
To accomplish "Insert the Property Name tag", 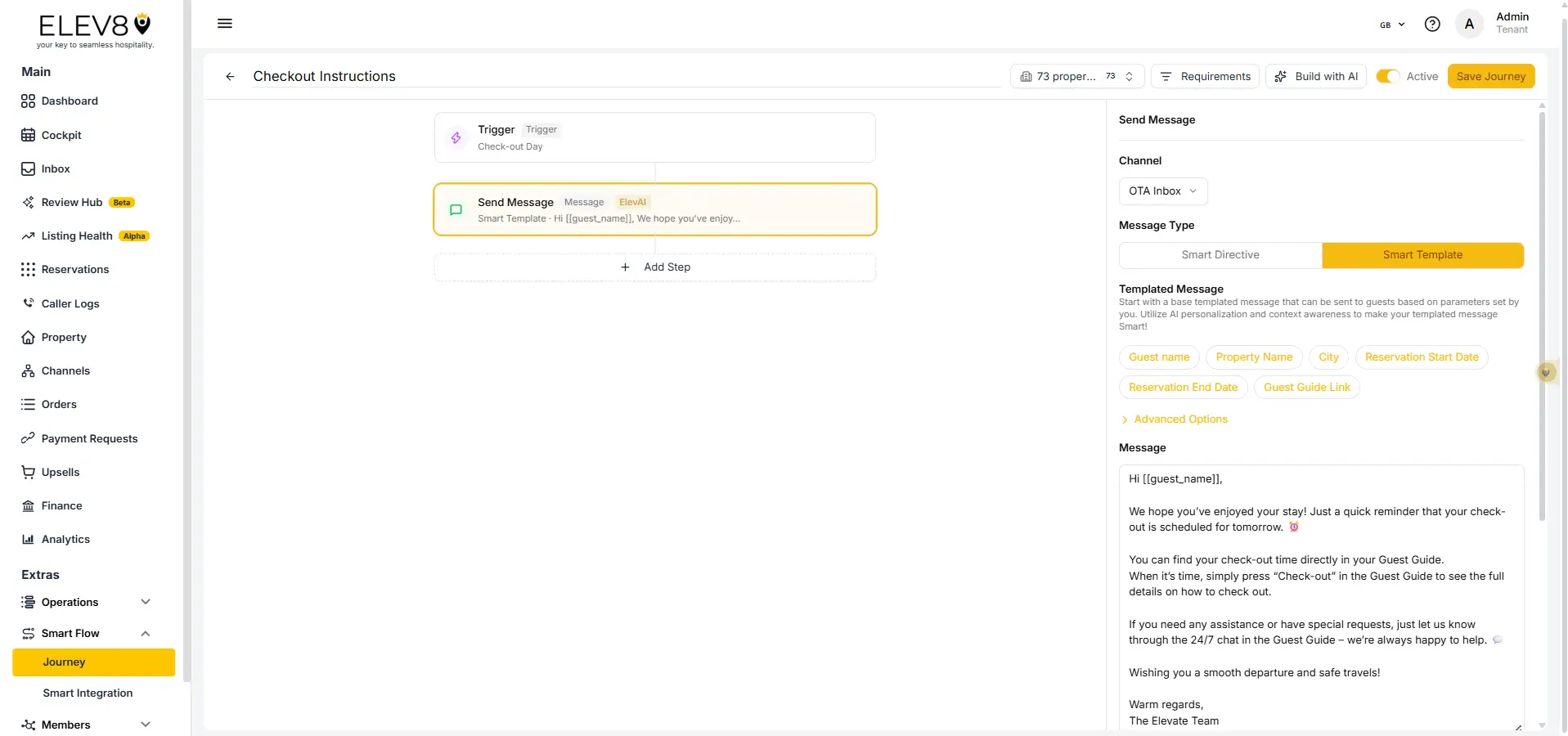I will click(x=1254, y=357).
